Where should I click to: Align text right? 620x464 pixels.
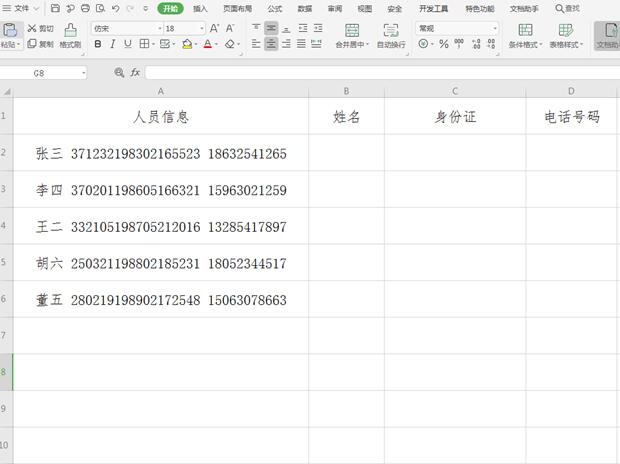pos(286,44)
